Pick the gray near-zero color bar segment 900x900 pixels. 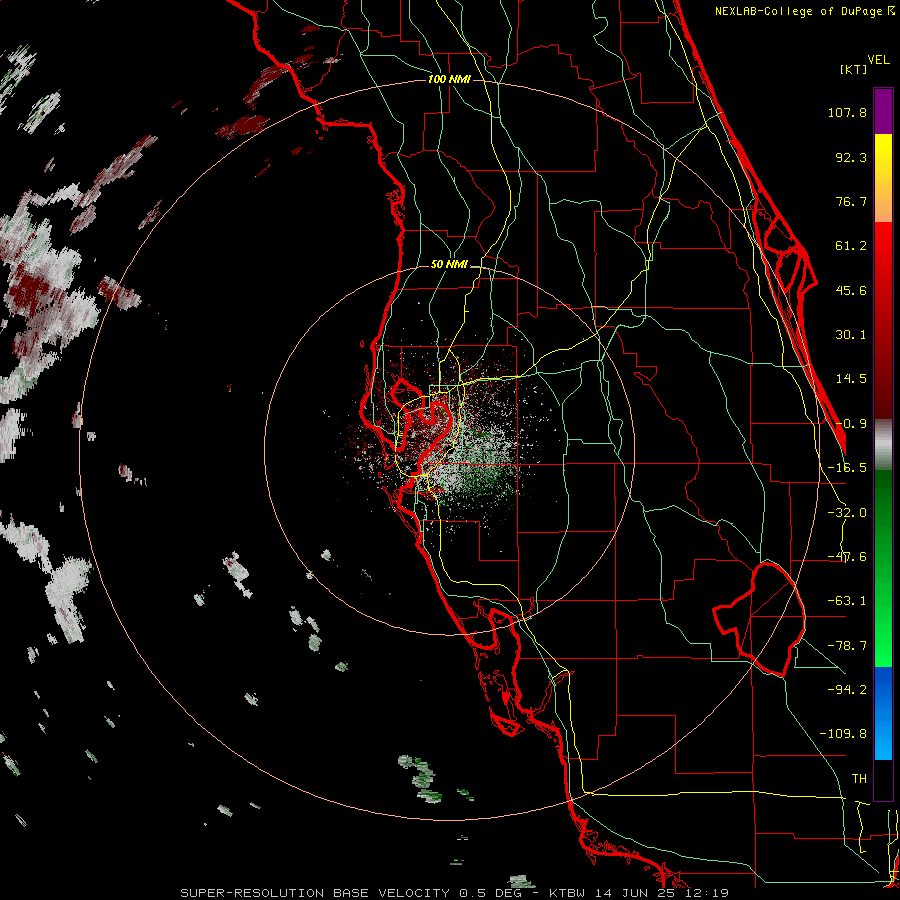click(883, 445)
